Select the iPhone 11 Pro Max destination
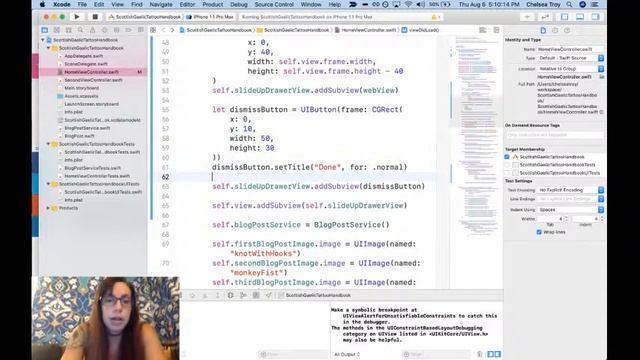Screen dimensions: 640x360 (x=210, y=17)
